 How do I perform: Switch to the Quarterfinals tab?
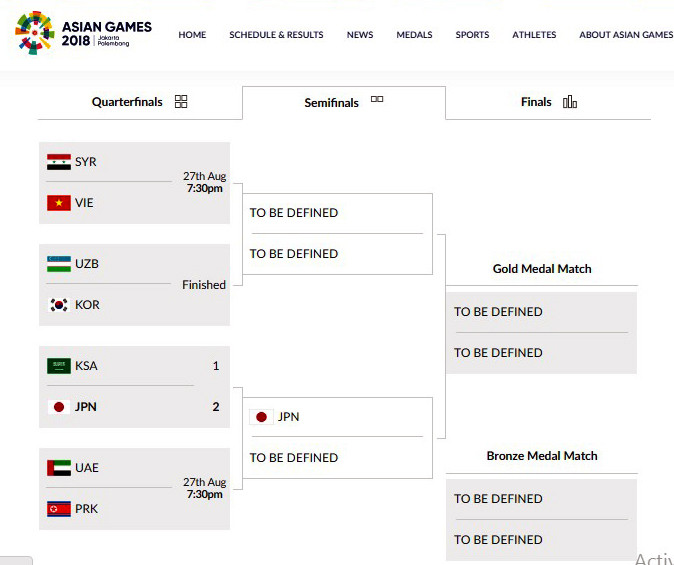(139, 102)
